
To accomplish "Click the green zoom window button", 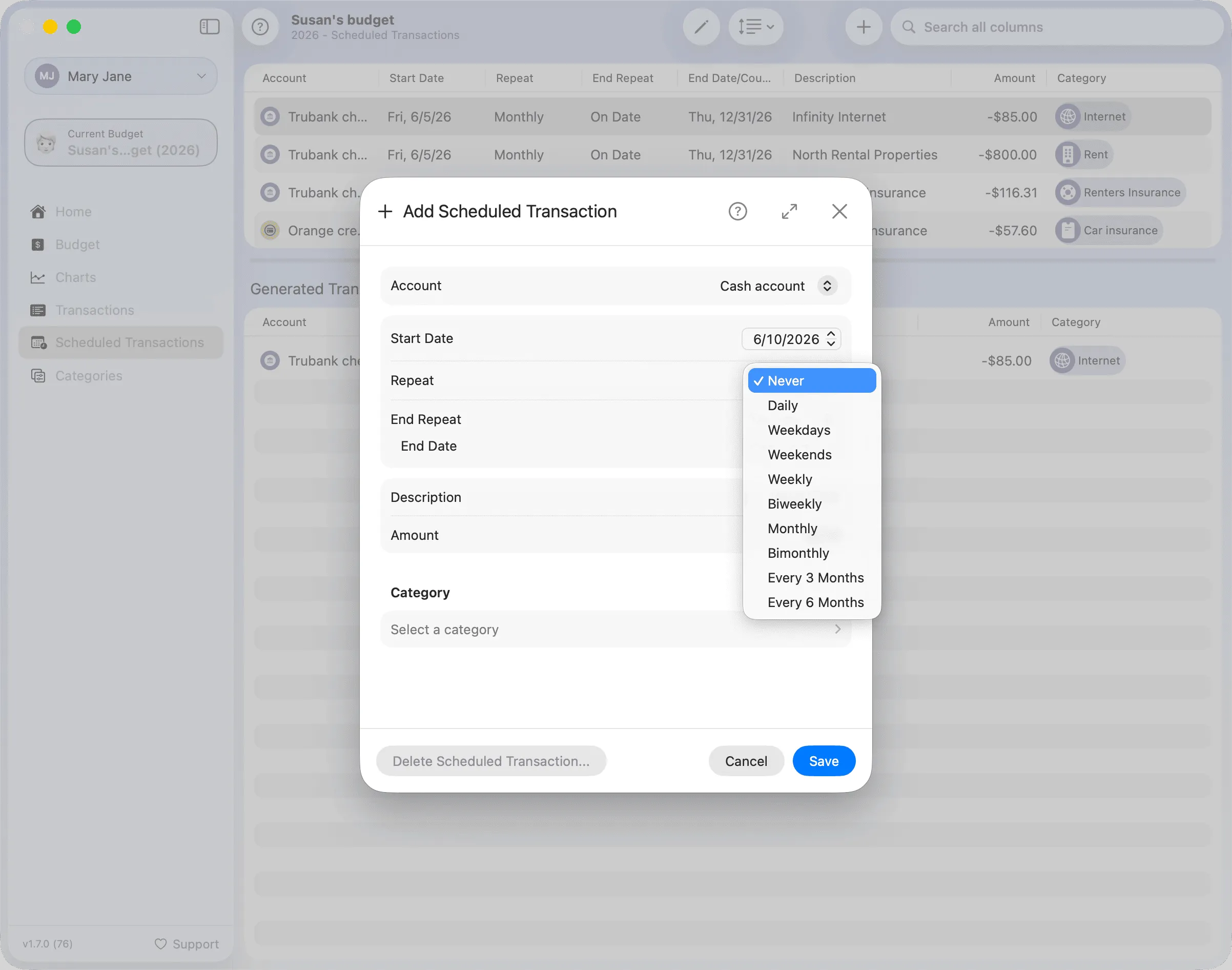I will pos(74,27).
